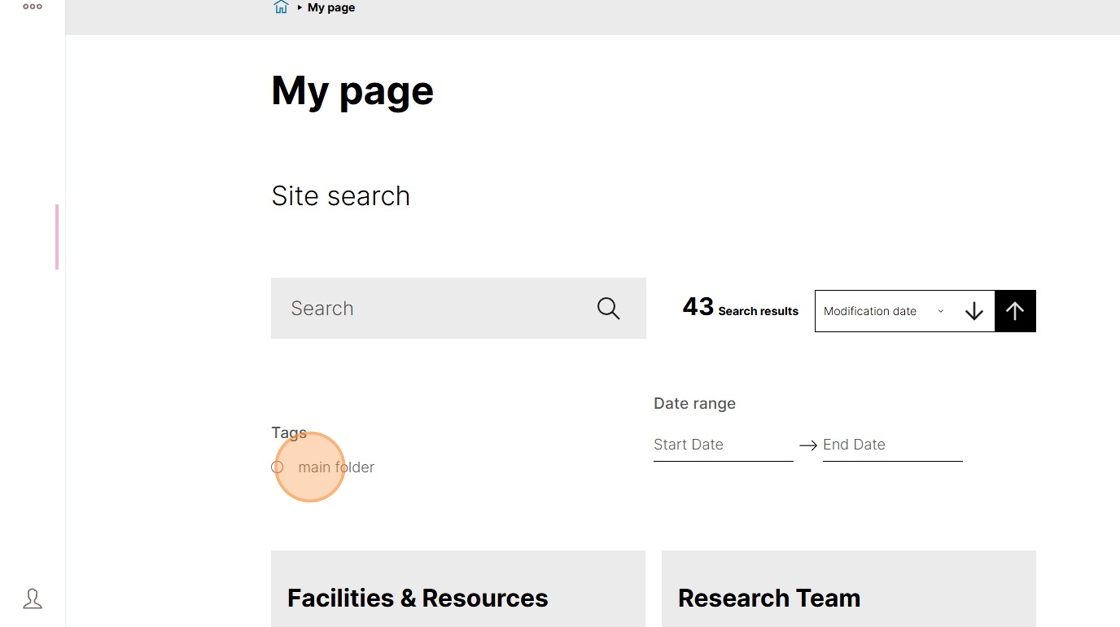The height and width of the screenshot is (627, 1120).
Task: Open the three-dots sidebar menu
Action: click(32, 6)
